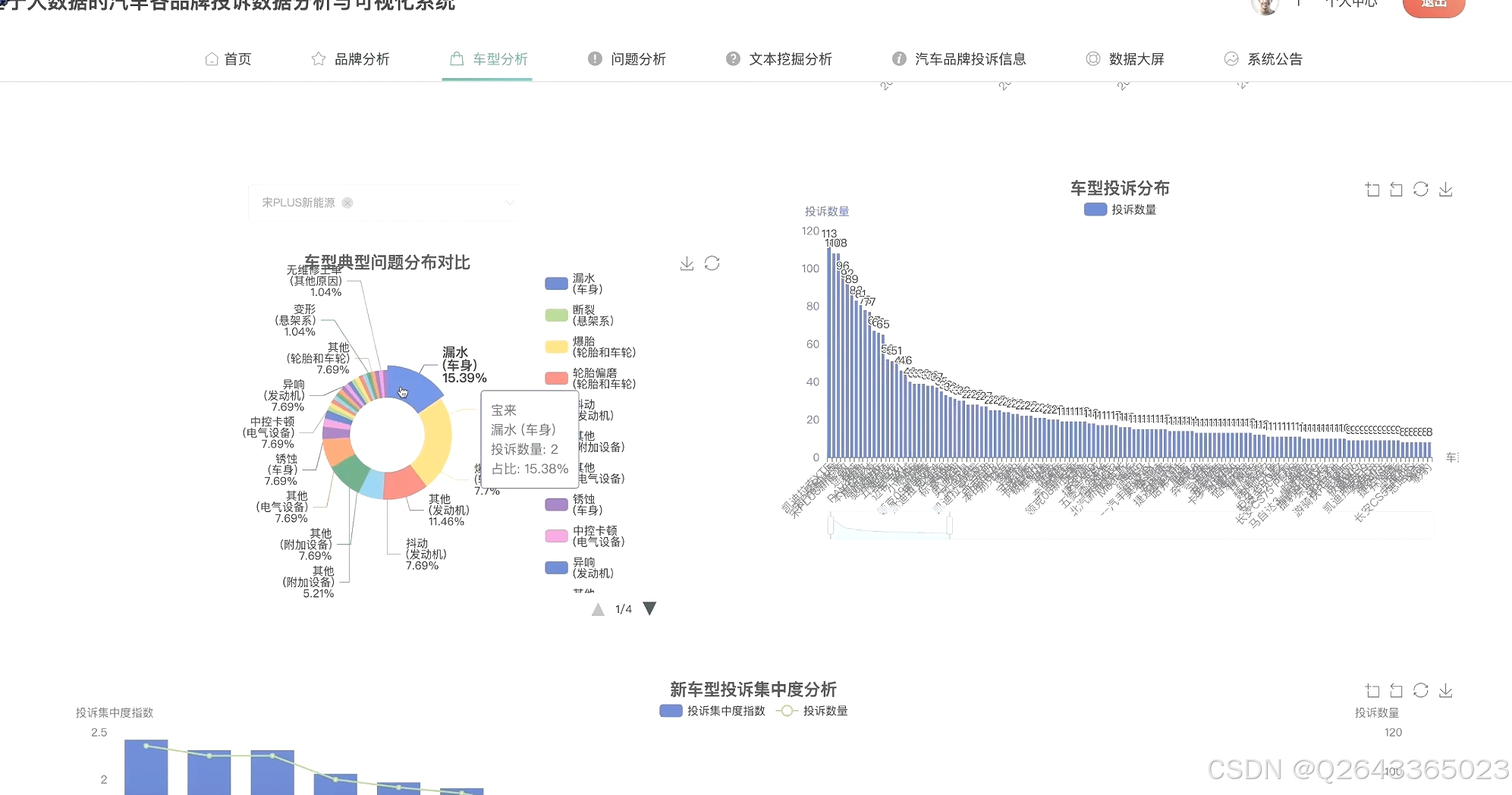
Task: Toggle 异响(发动机) legend entry
Action: click(x=580, y=567)
